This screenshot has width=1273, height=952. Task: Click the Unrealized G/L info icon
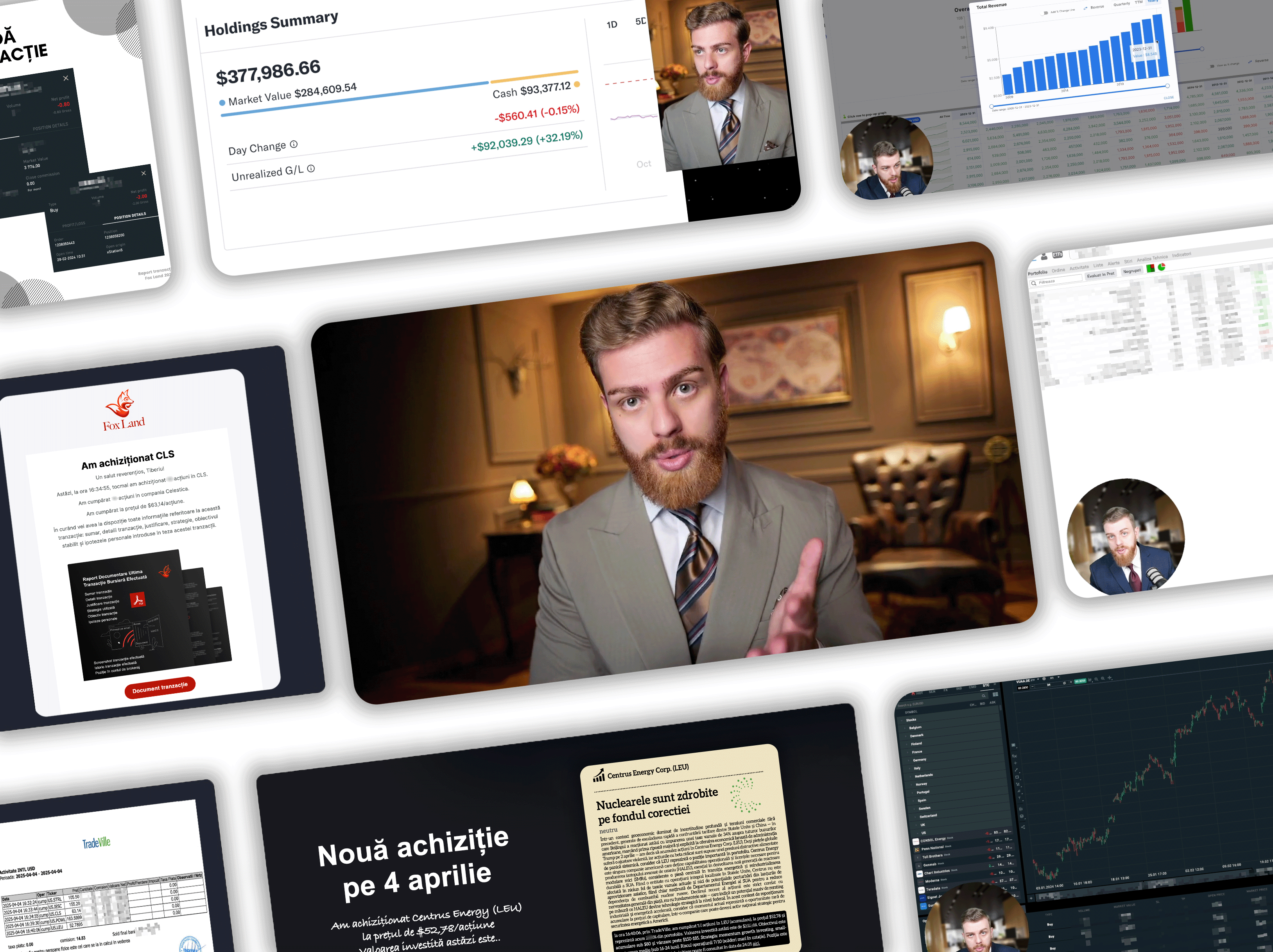click(311, 168)
